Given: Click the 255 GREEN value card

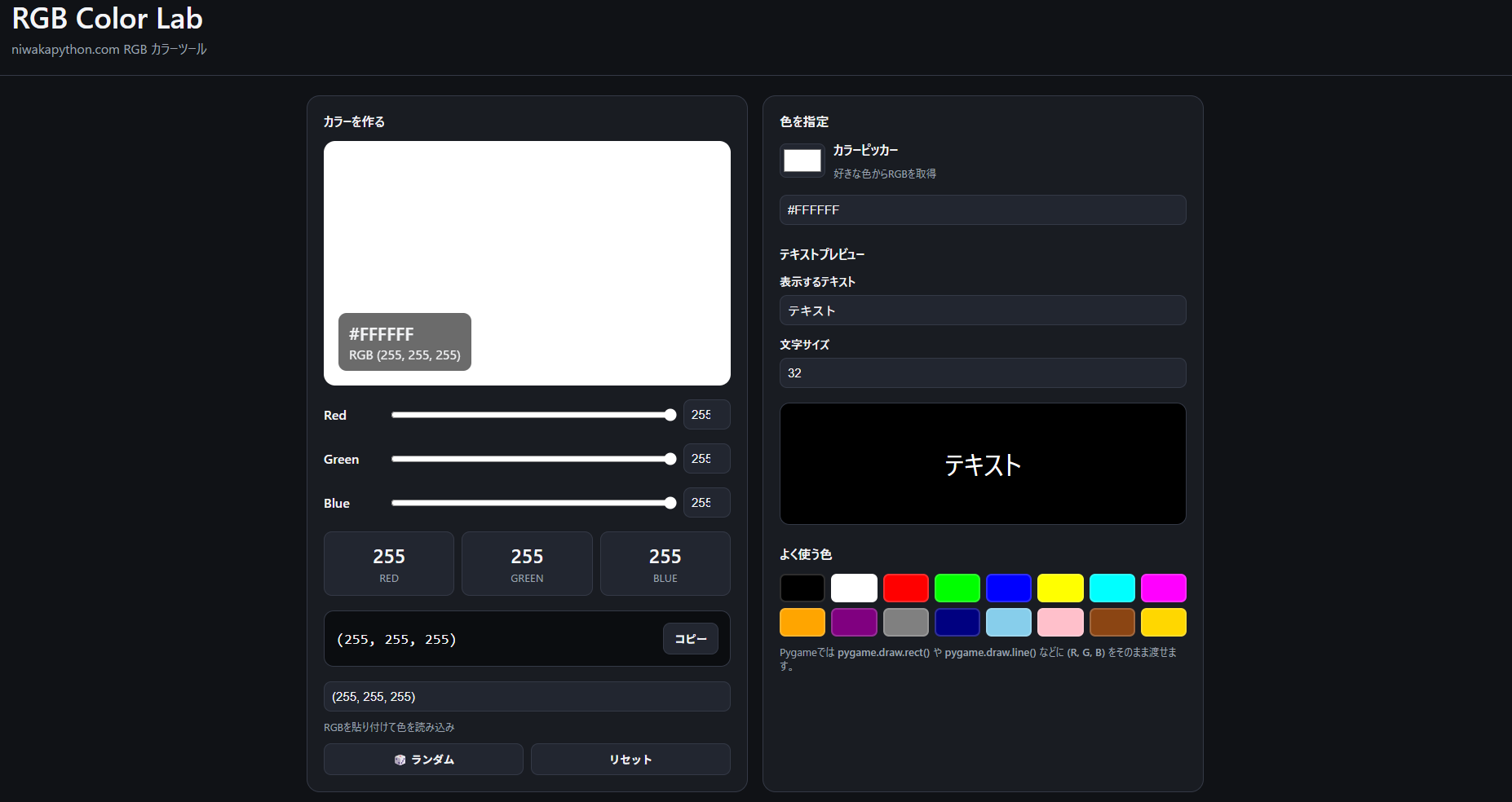Looking at the screenshot, I should (x=527, y=564).
